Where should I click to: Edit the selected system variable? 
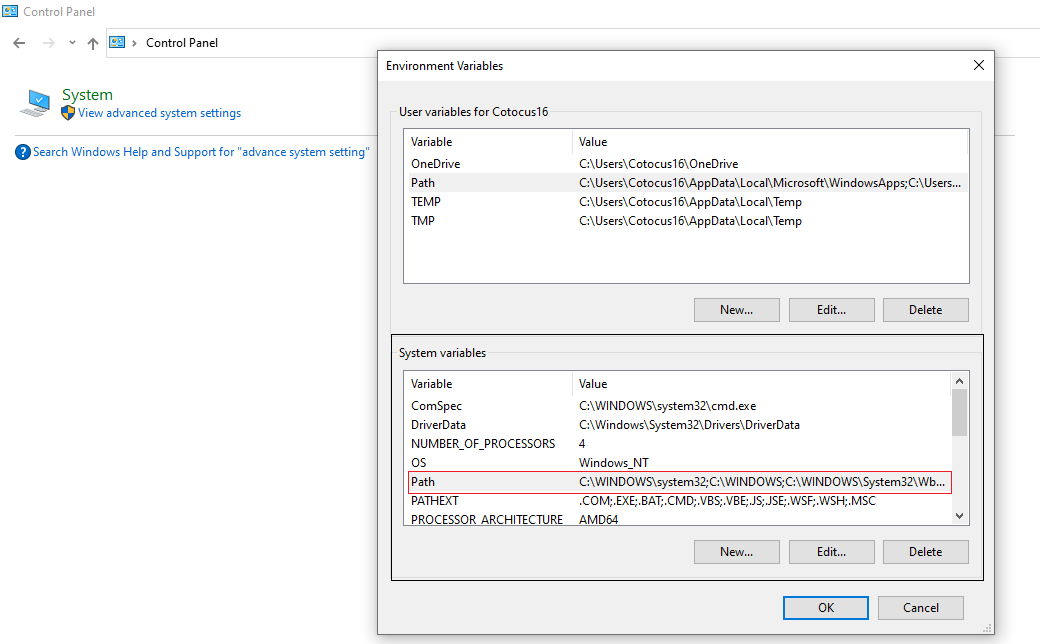pos(831,551)
